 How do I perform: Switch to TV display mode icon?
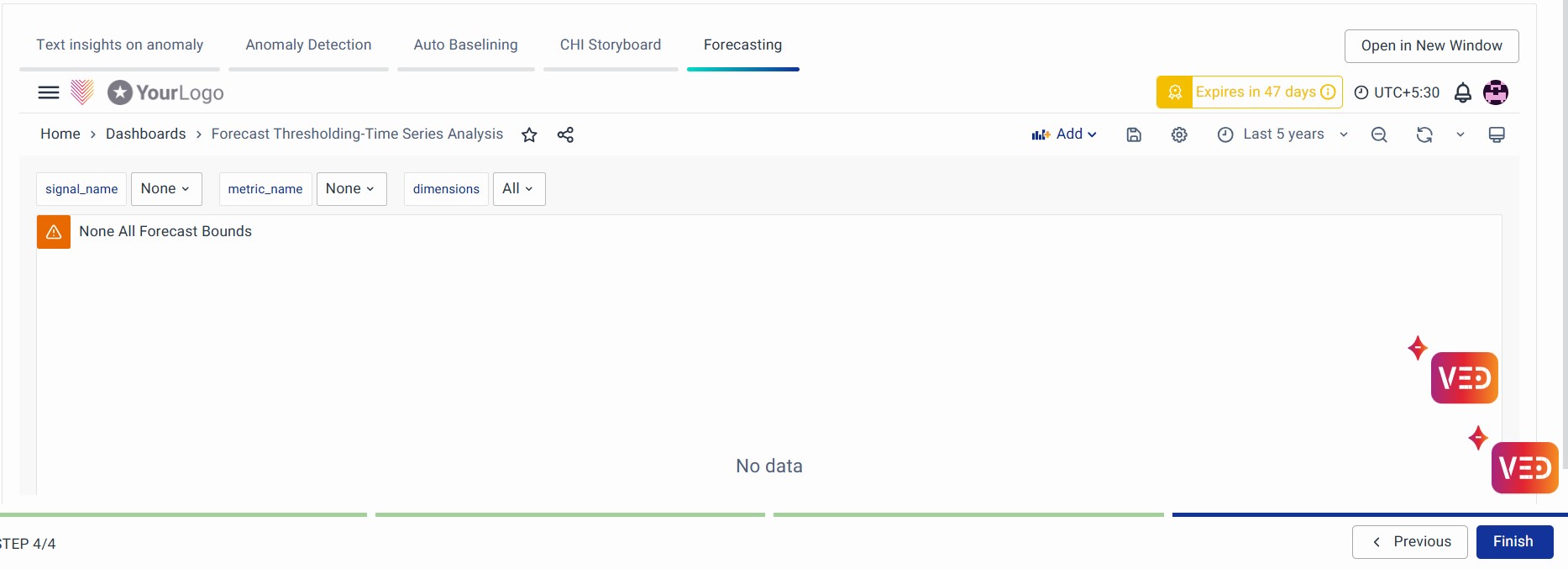point(1497,134)
